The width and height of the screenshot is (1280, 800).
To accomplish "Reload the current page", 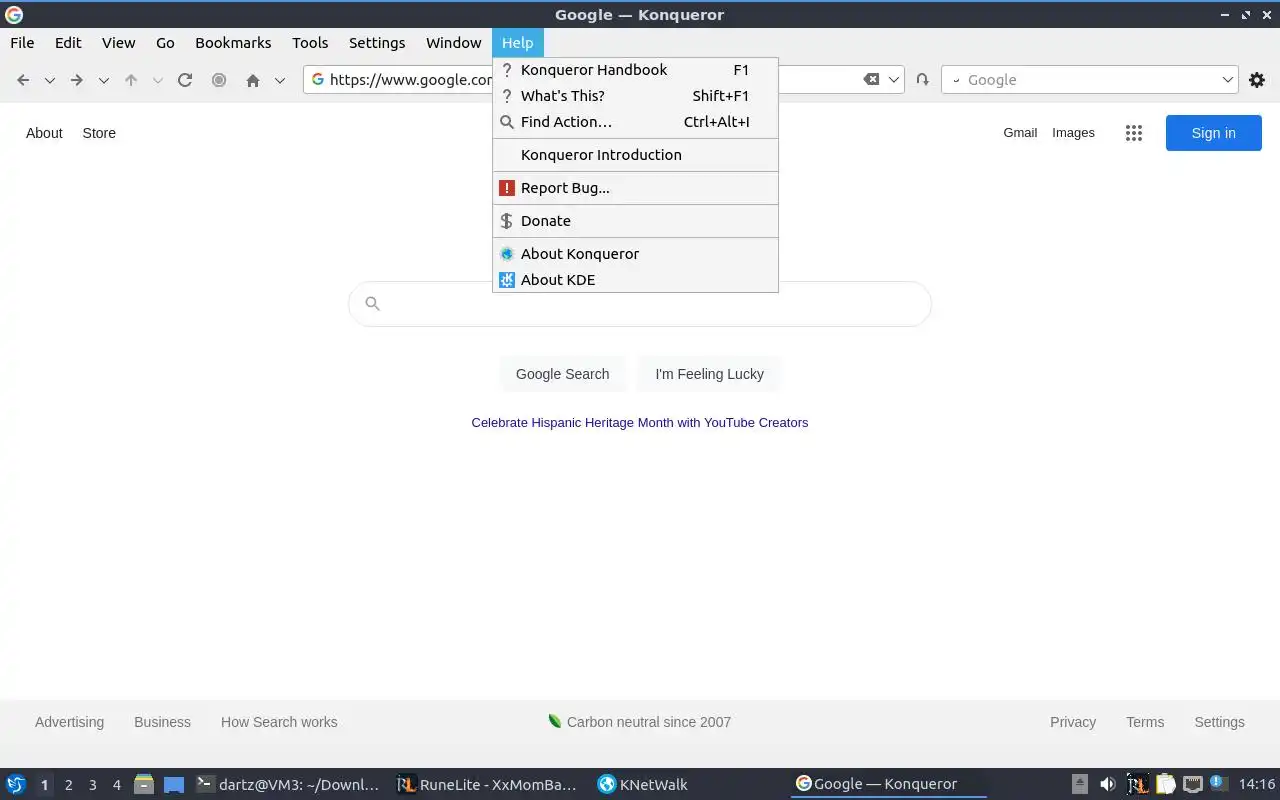I will tap(185, 80).
